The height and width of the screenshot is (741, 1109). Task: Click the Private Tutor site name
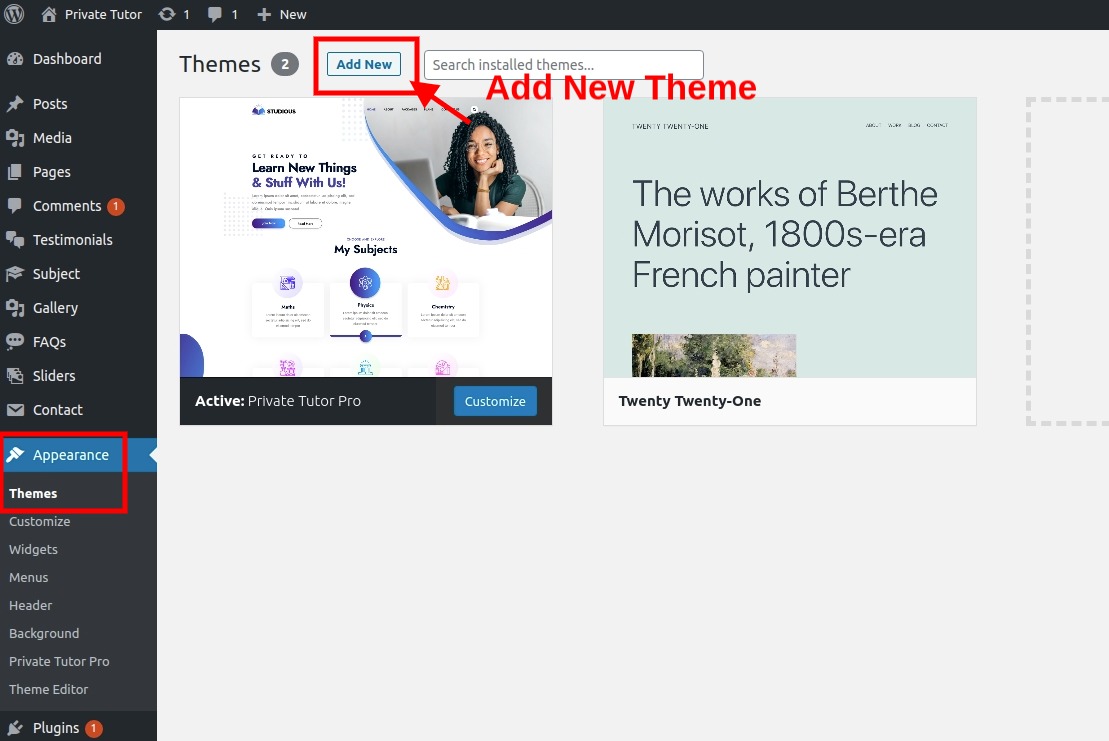tap(103, 15)
